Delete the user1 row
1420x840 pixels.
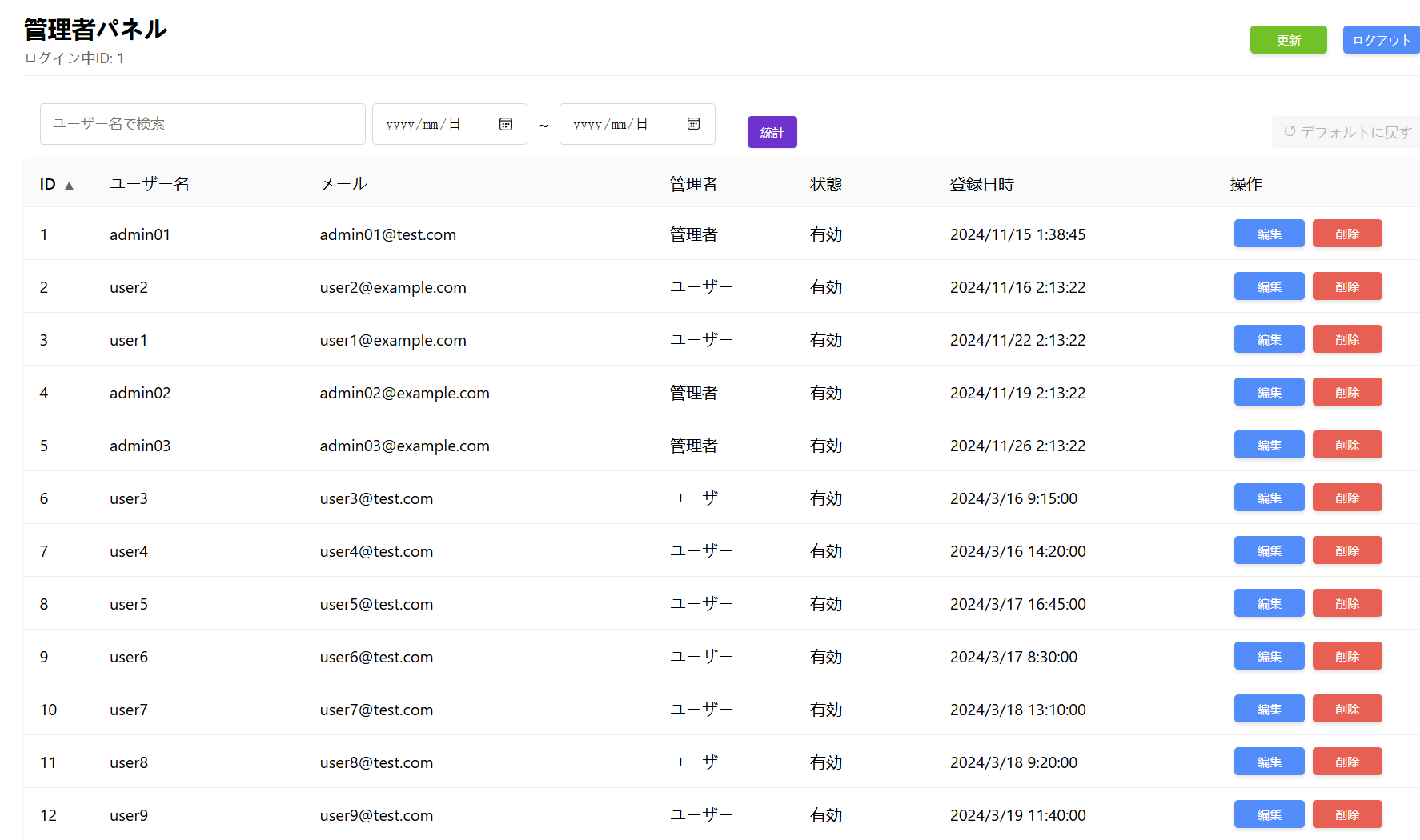[1347, 339]
